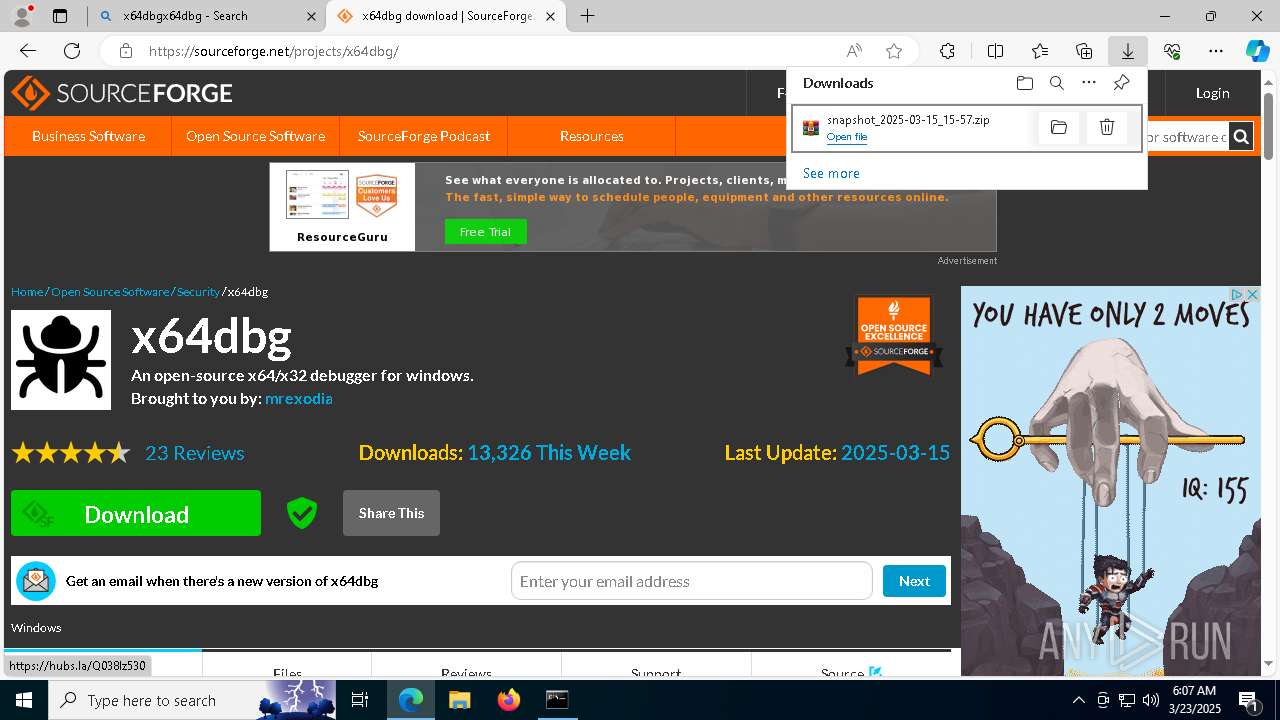
Task: Open browser essentials heart icon
Action: click(x=1172, y=51)
